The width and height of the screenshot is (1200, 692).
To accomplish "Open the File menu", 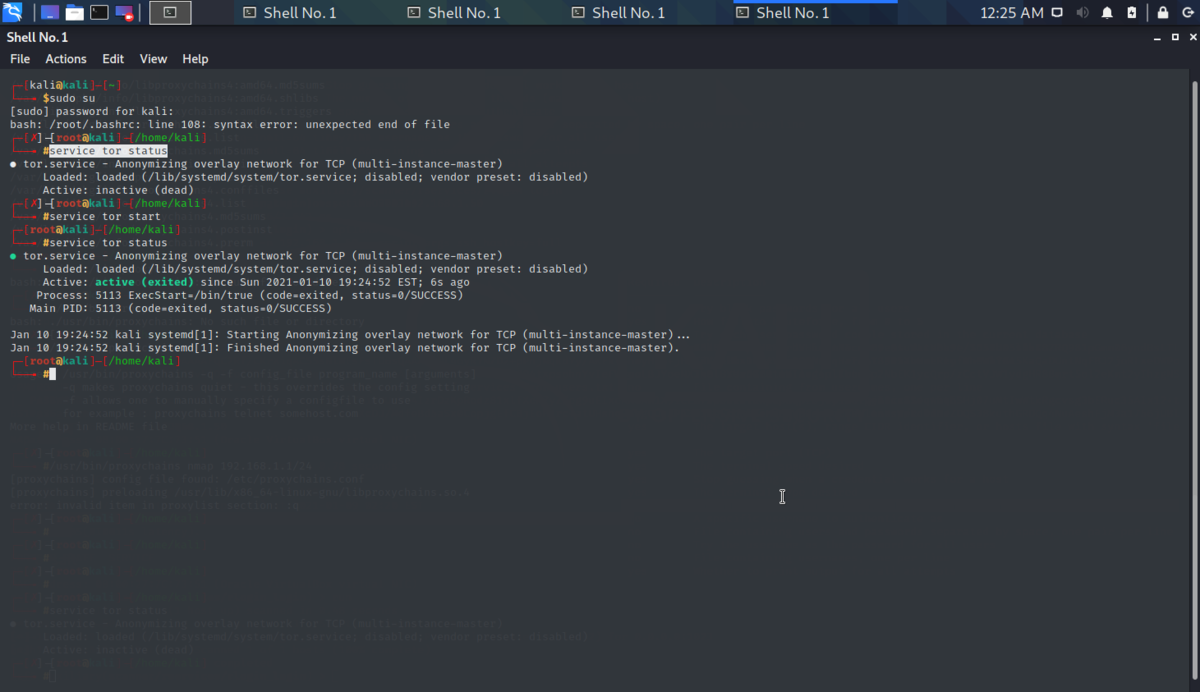I will coord(20,59).
